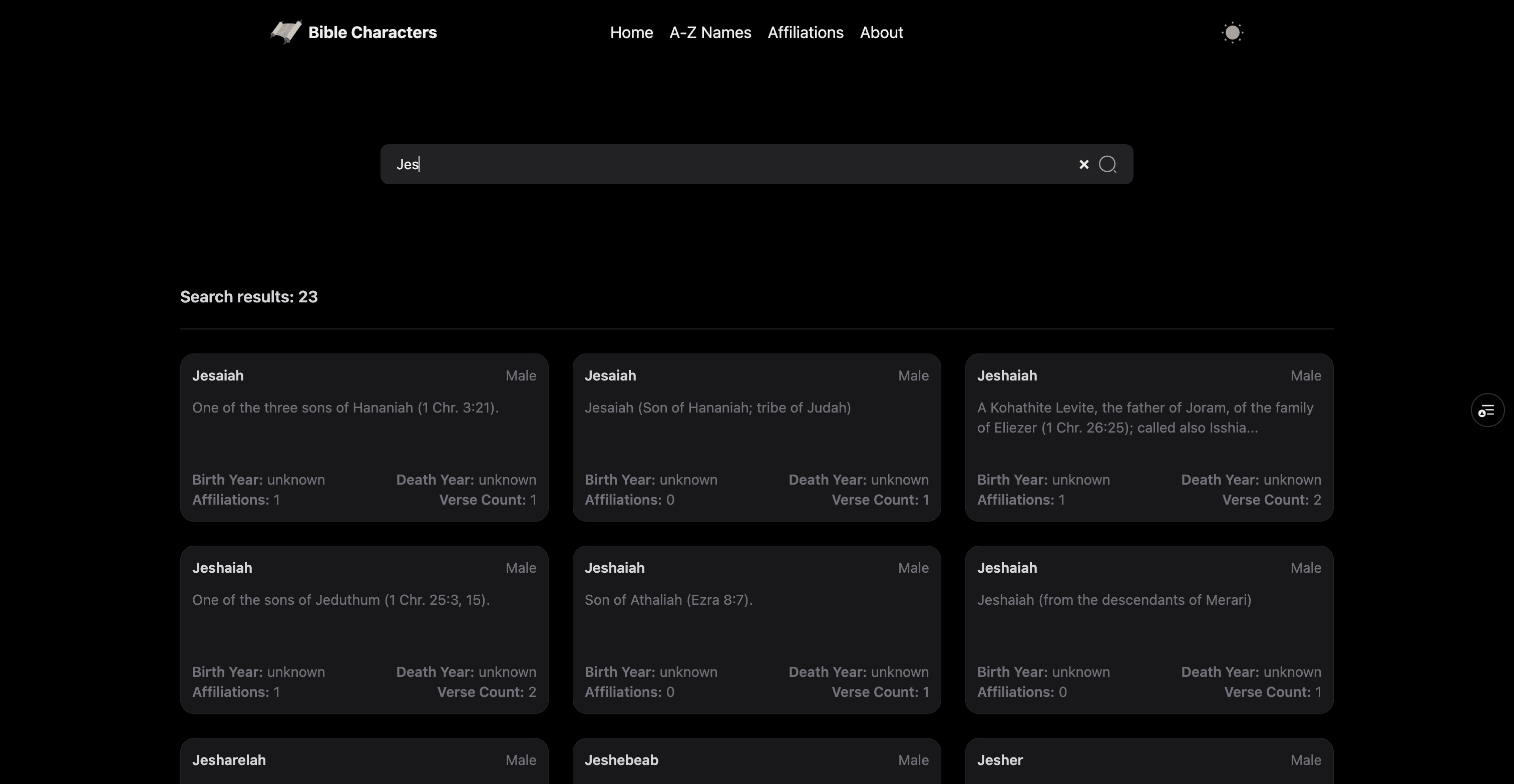Click 'Verse Count: 1' on Merari descendants card
Image resolution: width=1514 pixels, height=784 pixels.
(1273, 692)
